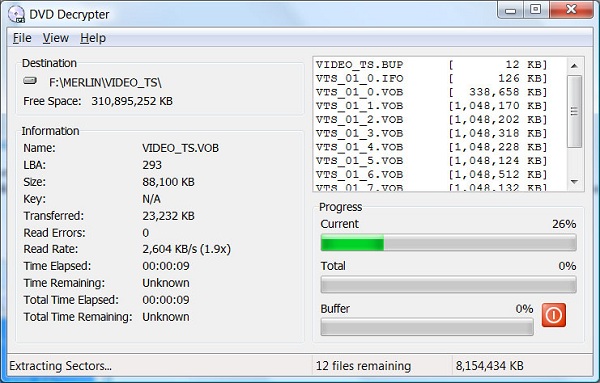The width and height of the screenshot is (600, 383).
Task: Open the Help menu
Action: coord(93,38)
